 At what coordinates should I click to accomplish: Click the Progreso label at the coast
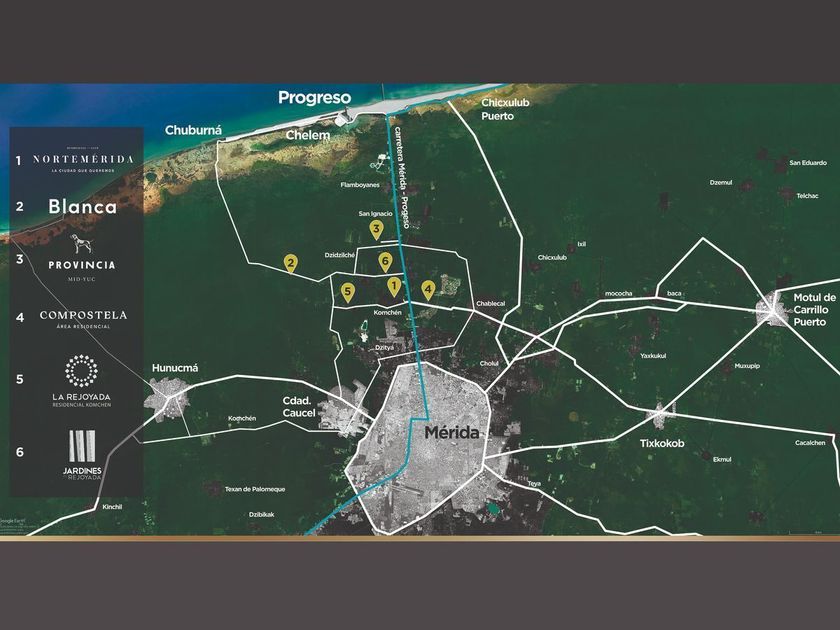click(314, 98)
